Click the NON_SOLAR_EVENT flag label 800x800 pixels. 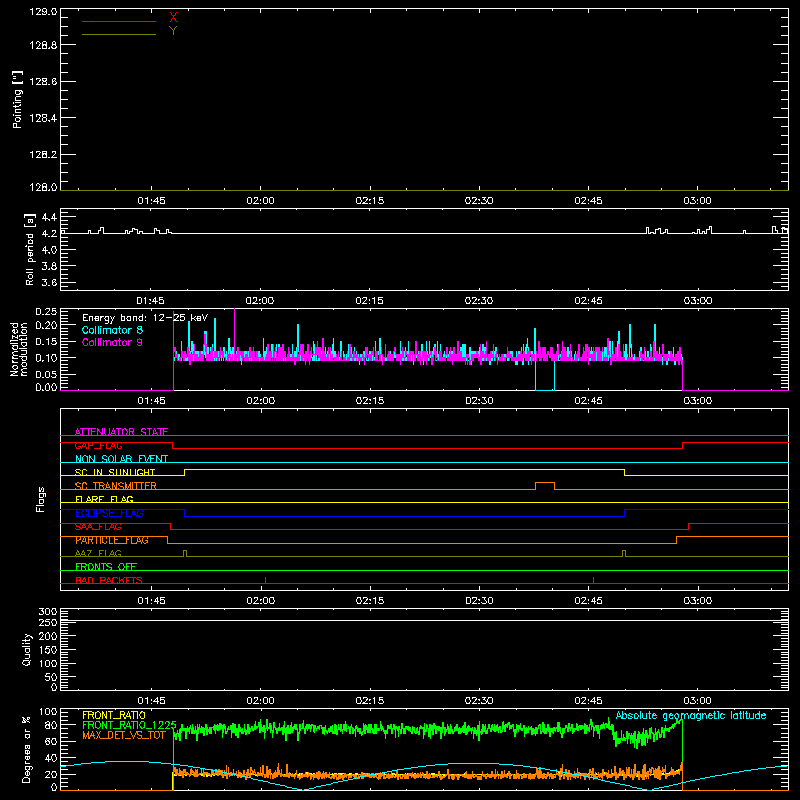click(121, 459)
